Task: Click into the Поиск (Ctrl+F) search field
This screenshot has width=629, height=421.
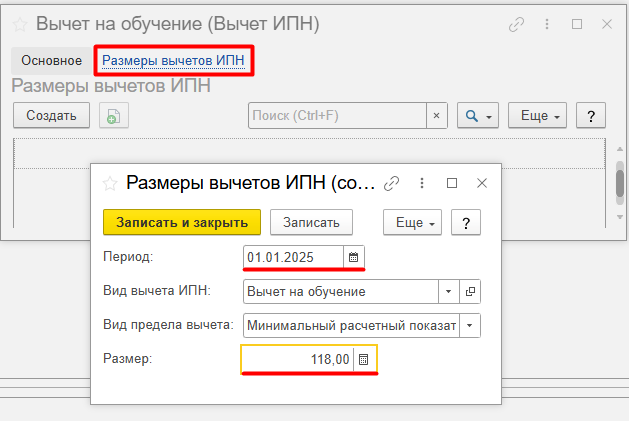Action: point(336,116)
